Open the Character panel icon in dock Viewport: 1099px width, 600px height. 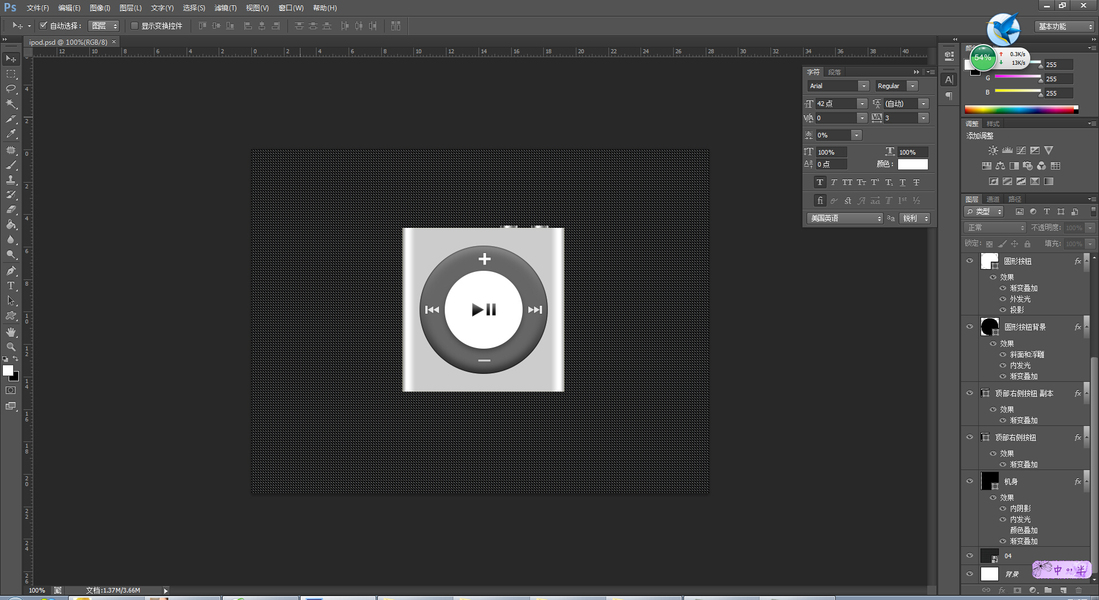(x=949, y=79)
